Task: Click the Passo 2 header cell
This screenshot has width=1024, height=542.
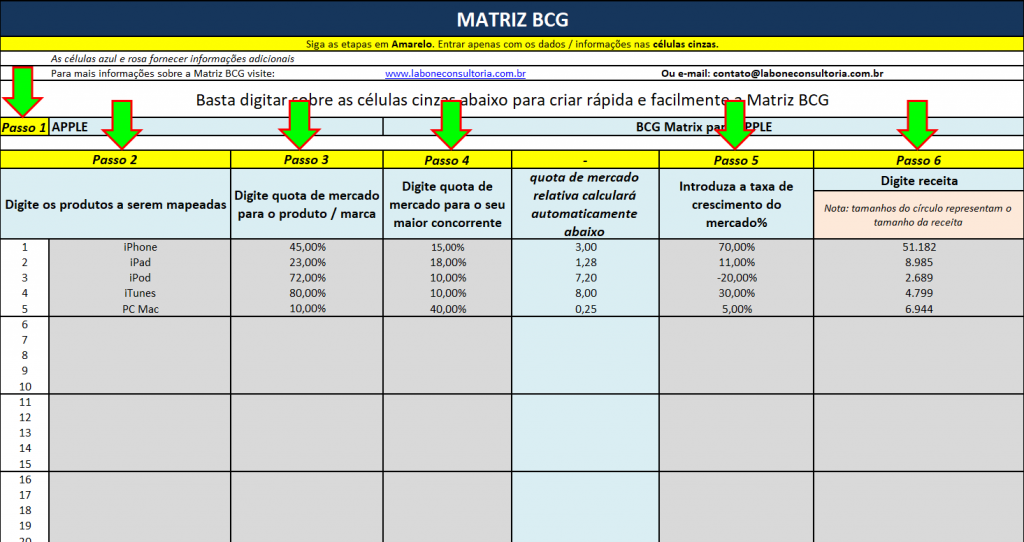Action: 116,160
